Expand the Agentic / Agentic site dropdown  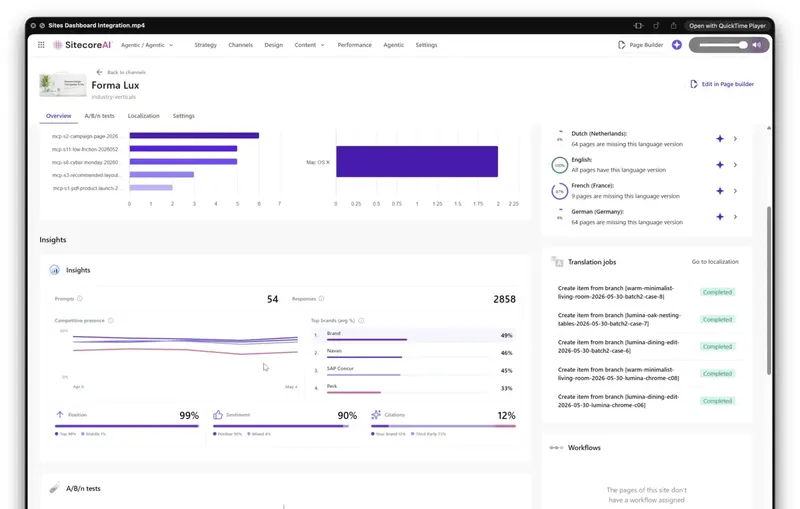(147, 45)
